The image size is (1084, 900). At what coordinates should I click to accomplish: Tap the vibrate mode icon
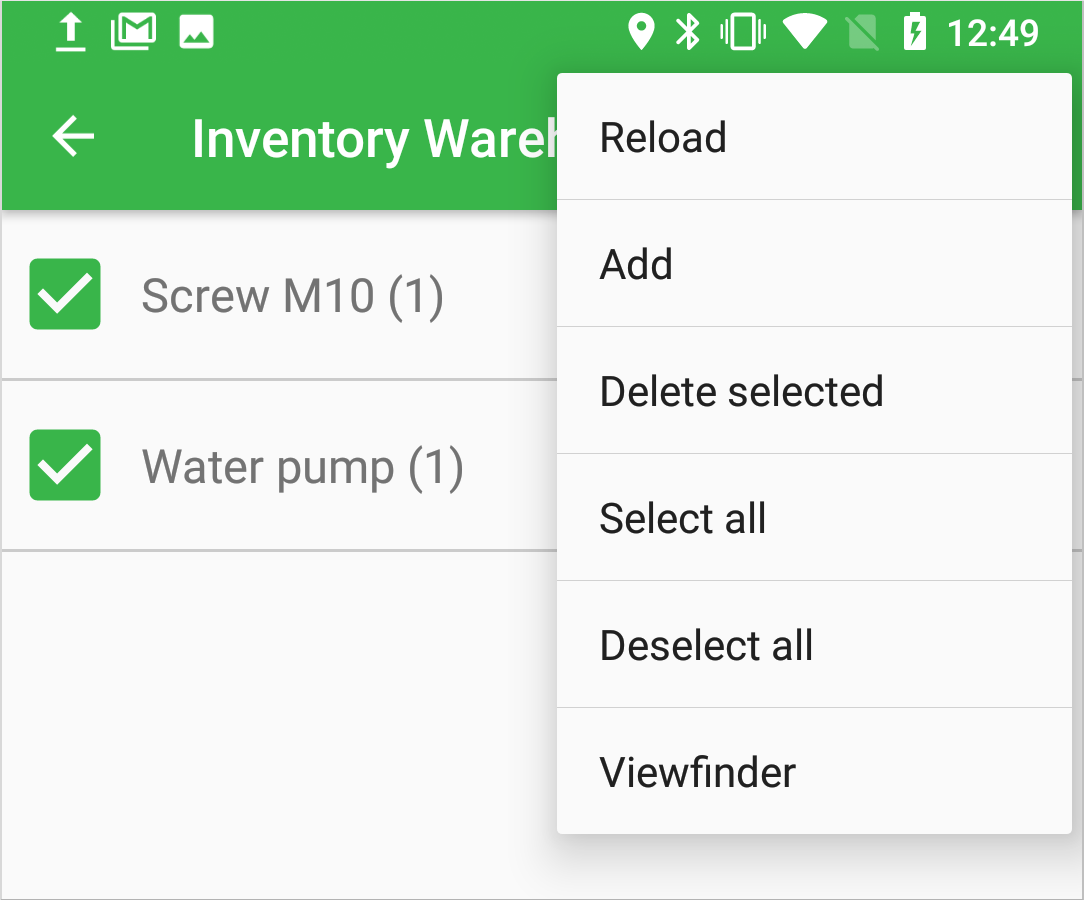[742, 33]
